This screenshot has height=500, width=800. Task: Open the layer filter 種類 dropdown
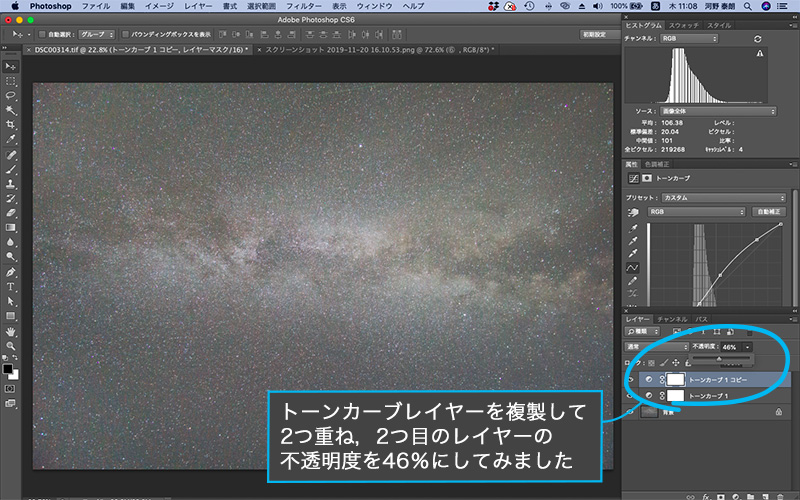coord(642,332)
